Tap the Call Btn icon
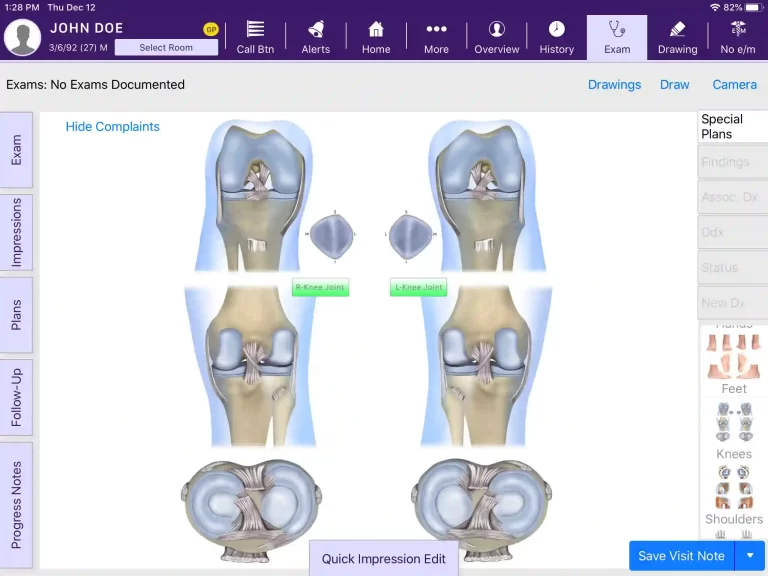768x576 pixels. click(255, 37)
